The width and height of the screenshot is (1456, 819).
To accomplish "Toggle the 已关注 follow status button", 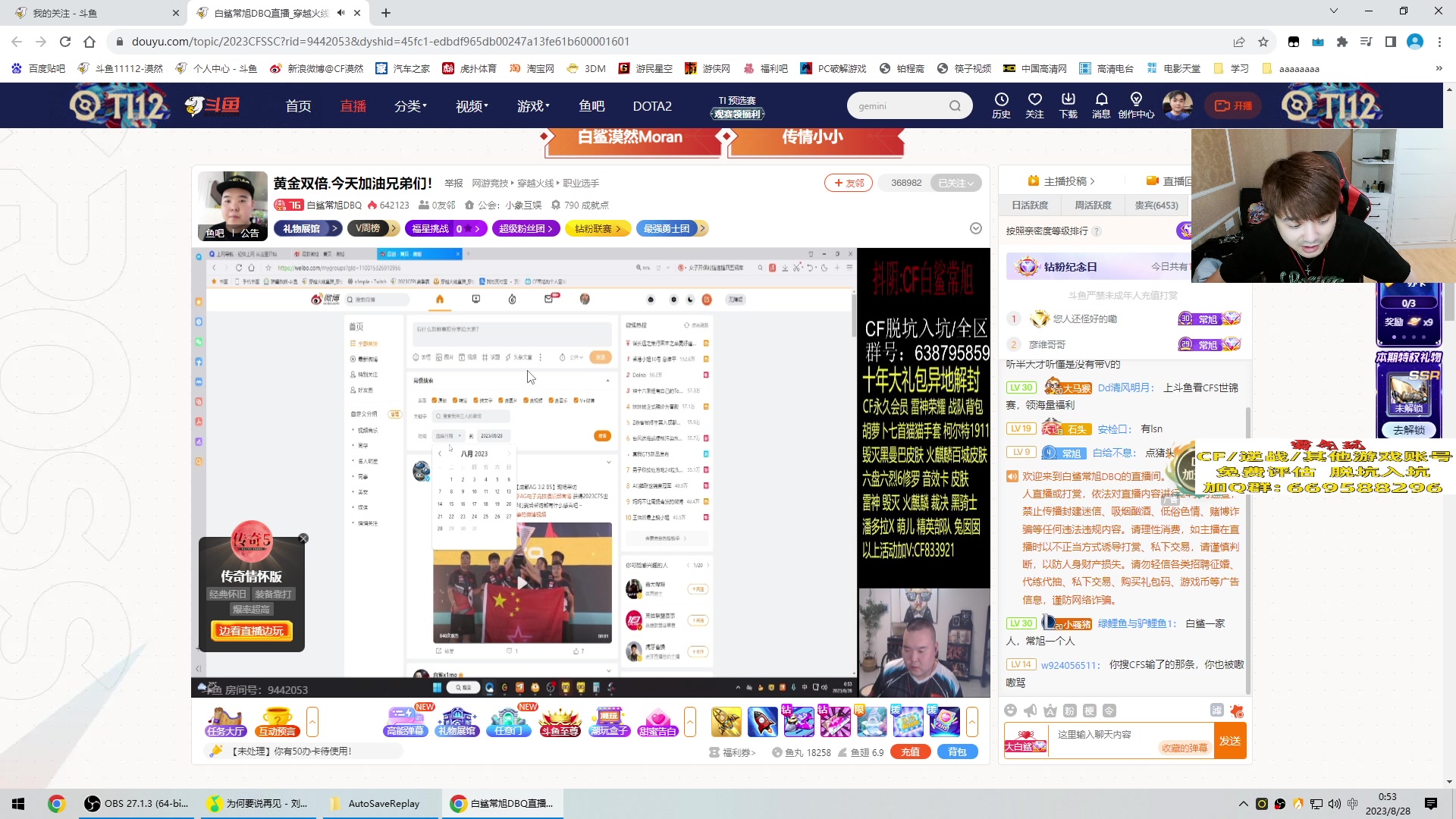I will 955,183.
